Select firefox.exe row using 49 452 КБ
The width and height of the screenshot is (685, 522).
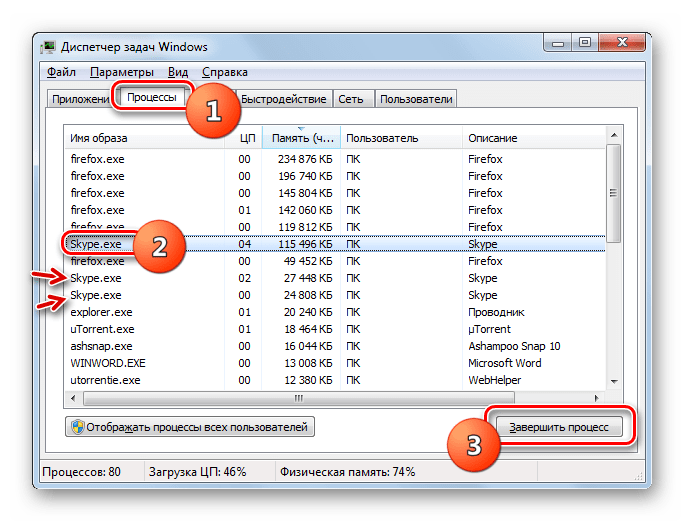(335, 261)
